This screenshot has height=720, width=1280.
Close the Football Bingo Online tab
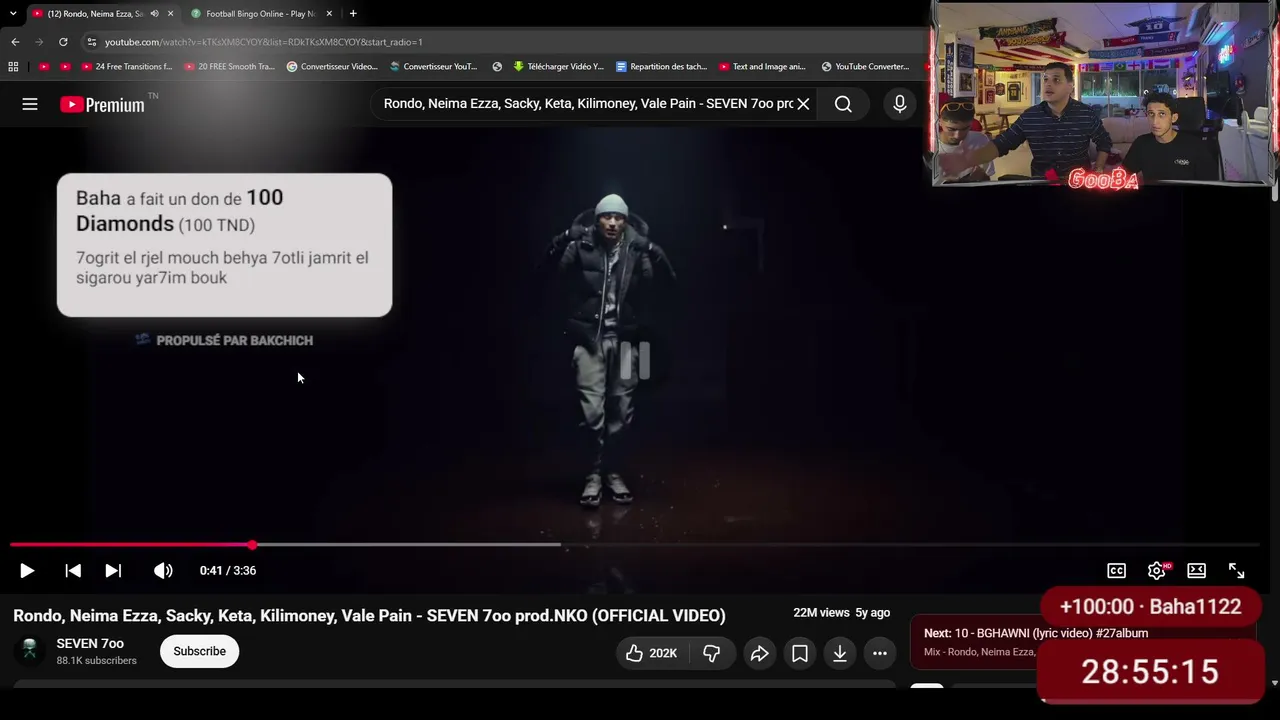click(329, 13)
